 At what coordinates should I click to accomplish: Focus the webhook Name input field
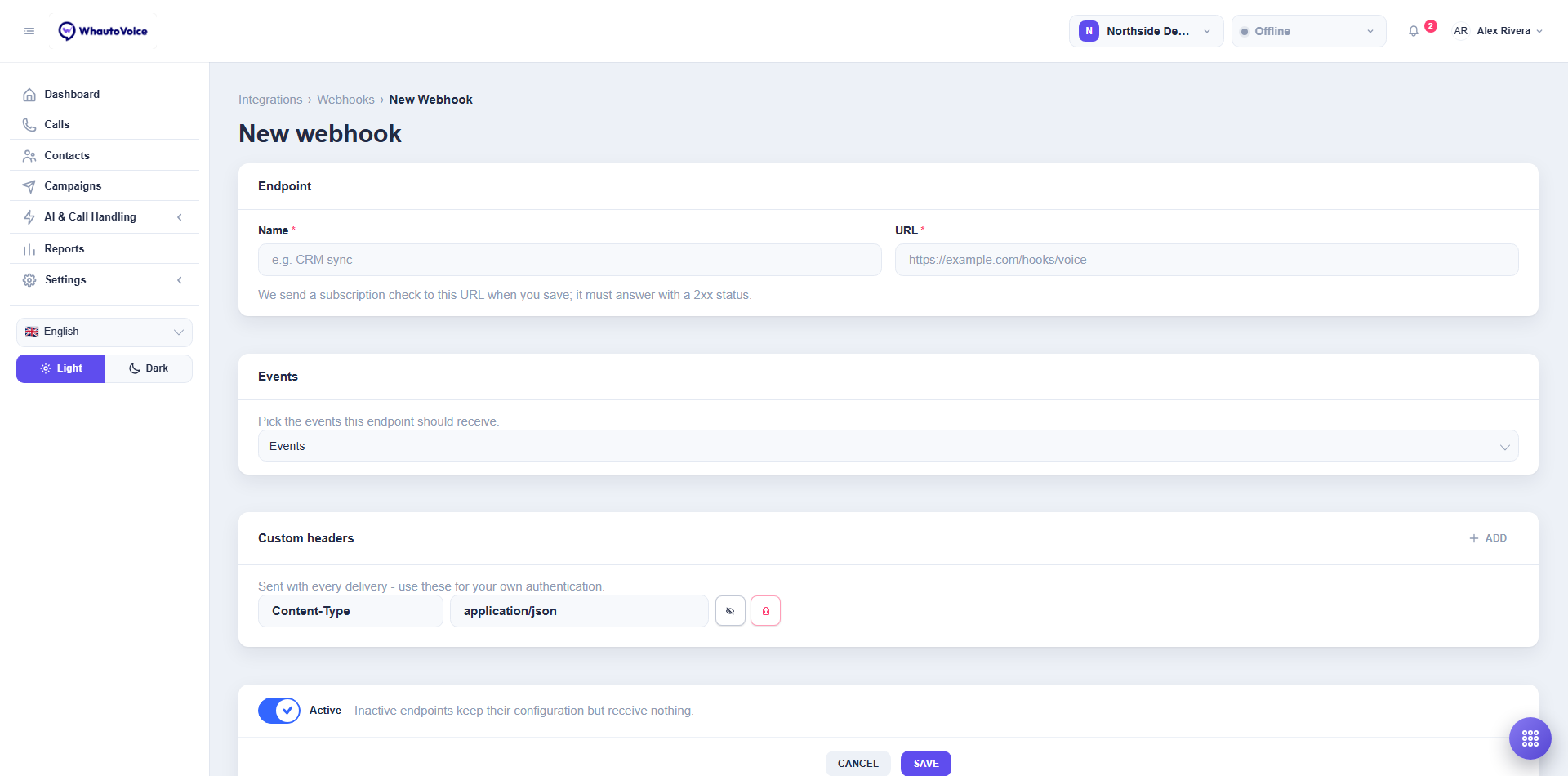pyautogui.click(x=570, y=260)
